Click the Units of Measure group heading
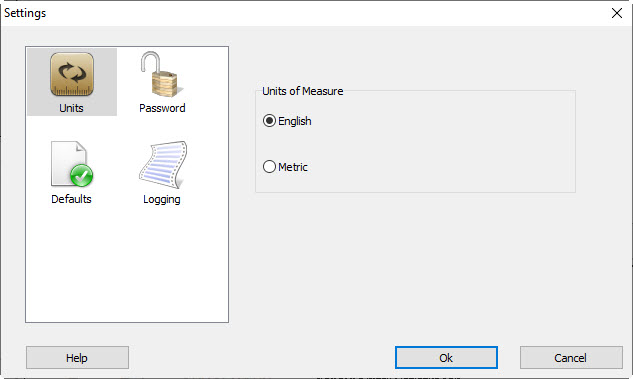Image resolution: width=633 pixels, height=379 pixels. coord(303,91)
